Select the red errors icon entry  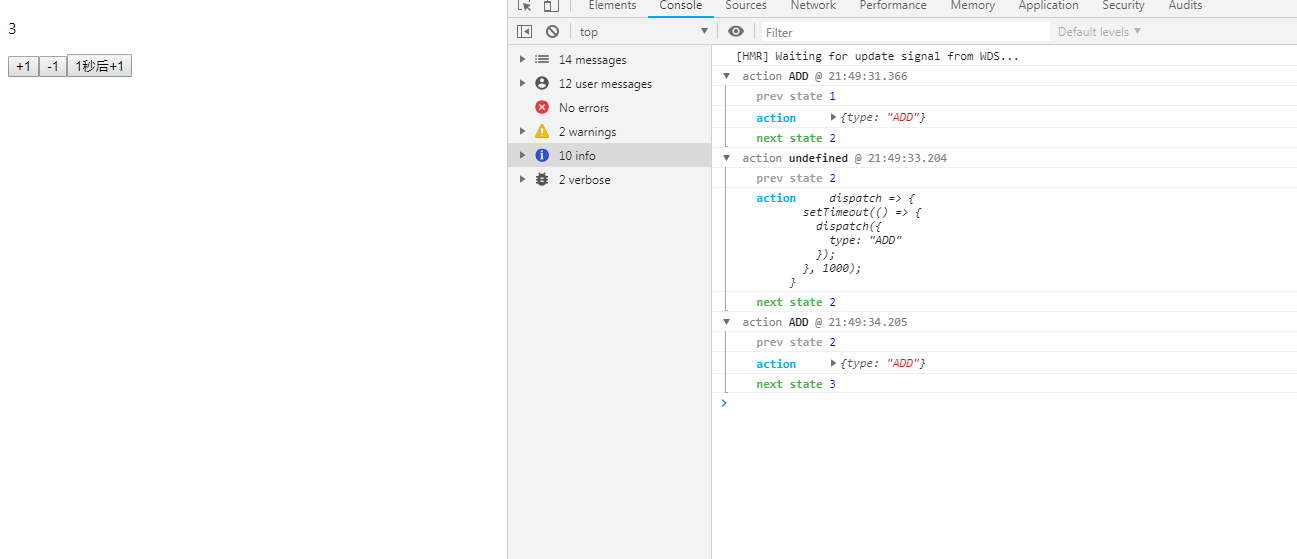pyautogui.click(x=542, y=108)
